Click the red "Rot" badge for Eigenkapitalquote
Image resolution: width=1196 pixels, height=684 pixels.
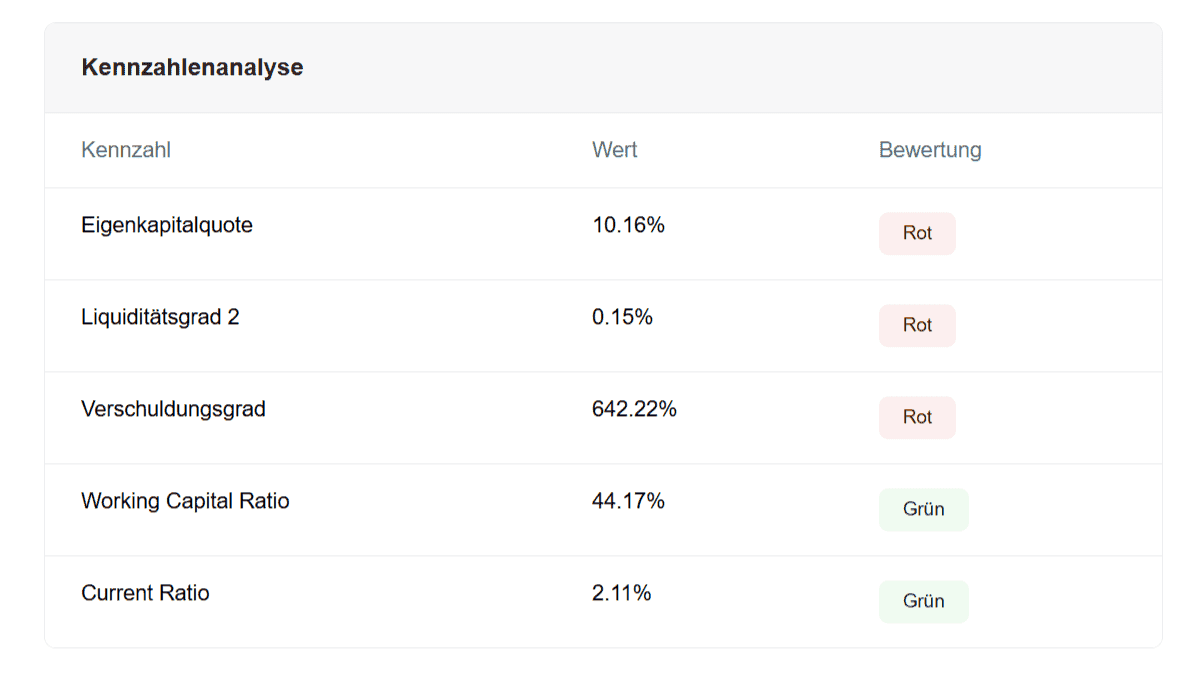917,233
